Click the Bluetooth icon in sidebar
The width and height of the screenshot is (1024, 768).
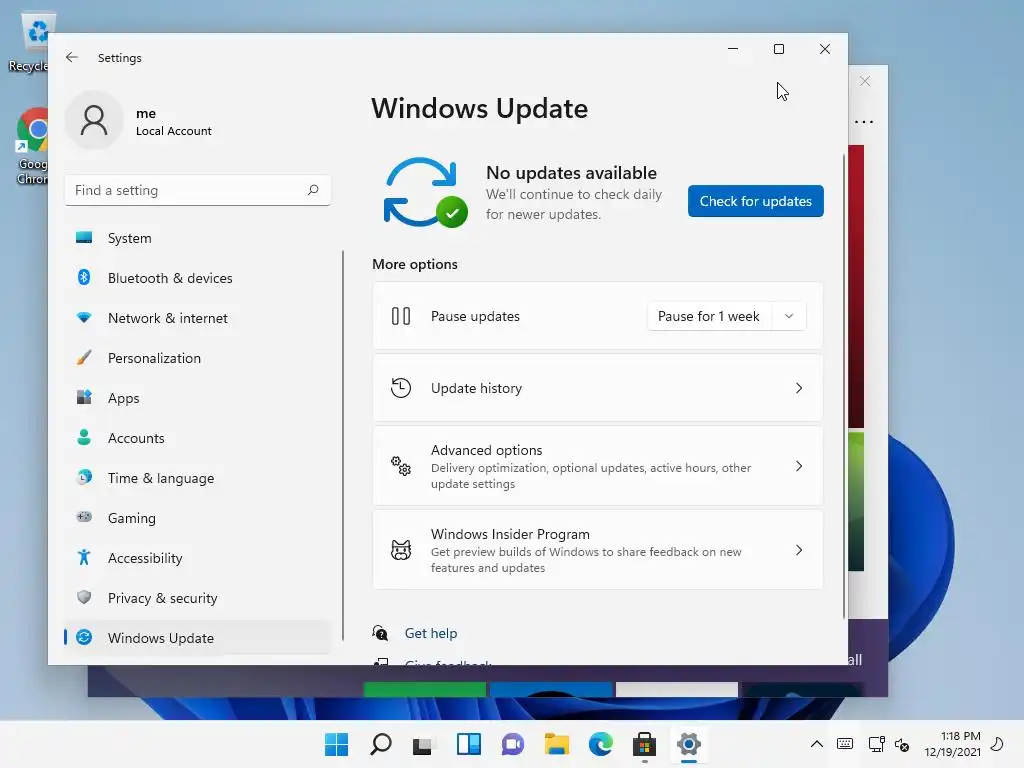84,278
